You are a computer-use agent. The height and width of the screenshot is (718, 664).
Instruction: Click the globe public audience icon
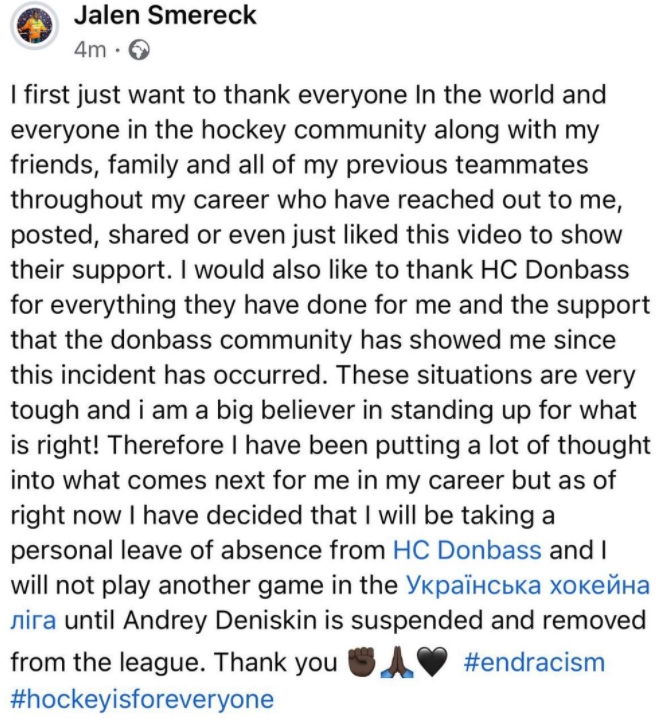click(x=139, y=51)
